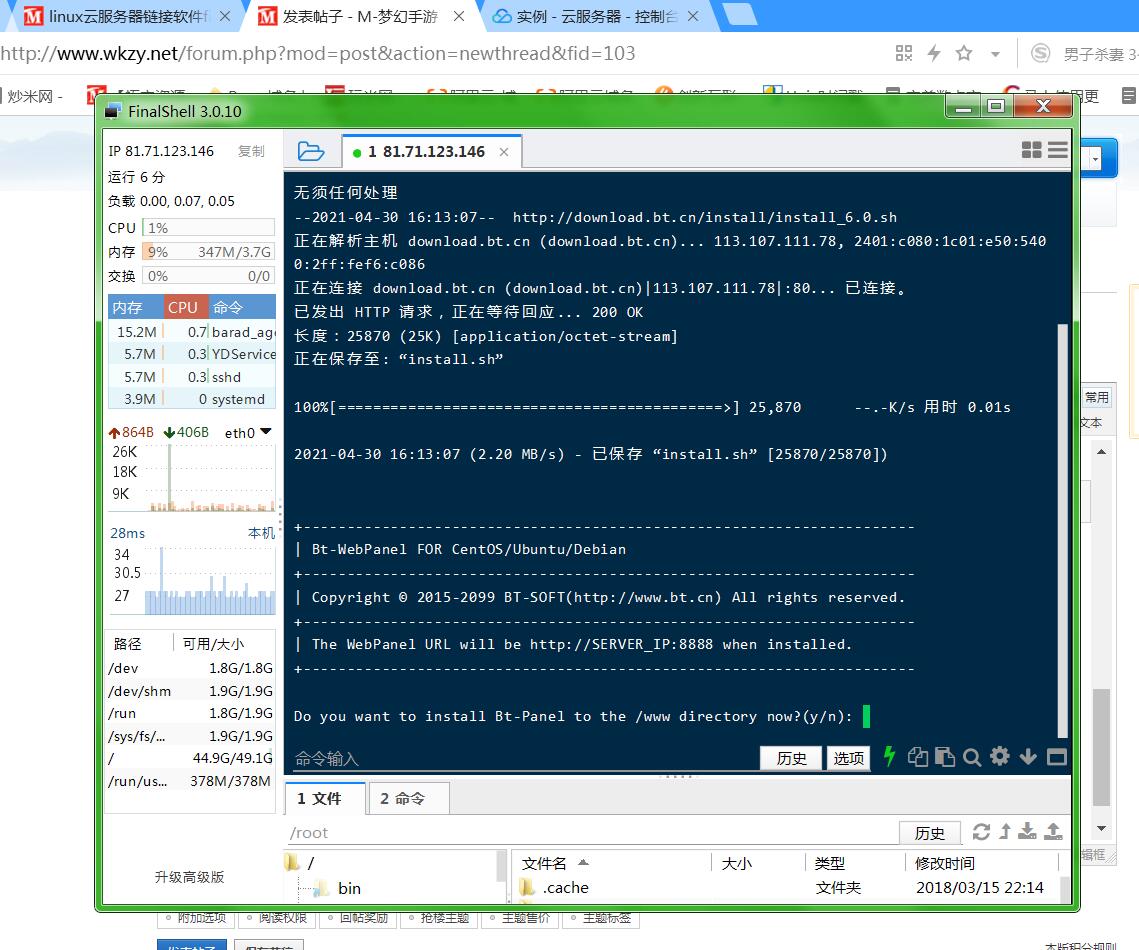The image size is (1139, 950).
Task: Click the 复制 link to copy IP
Action: coord(251,151)
